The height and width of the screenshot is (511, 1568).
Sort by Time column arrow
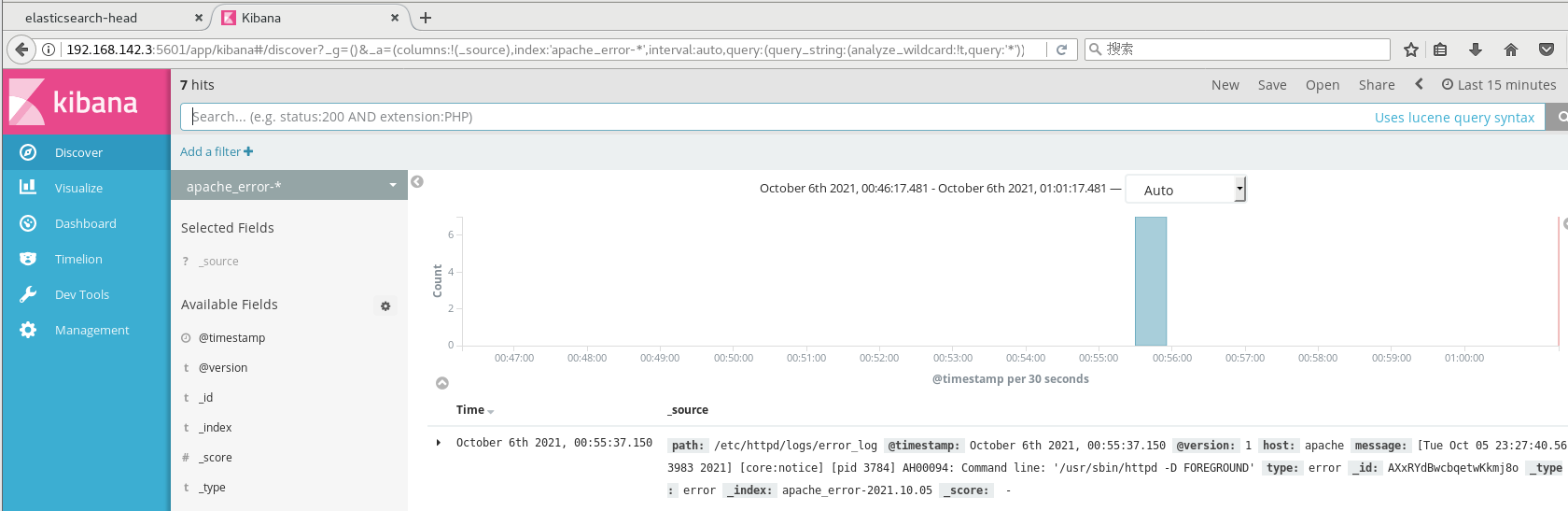[491, 412]
